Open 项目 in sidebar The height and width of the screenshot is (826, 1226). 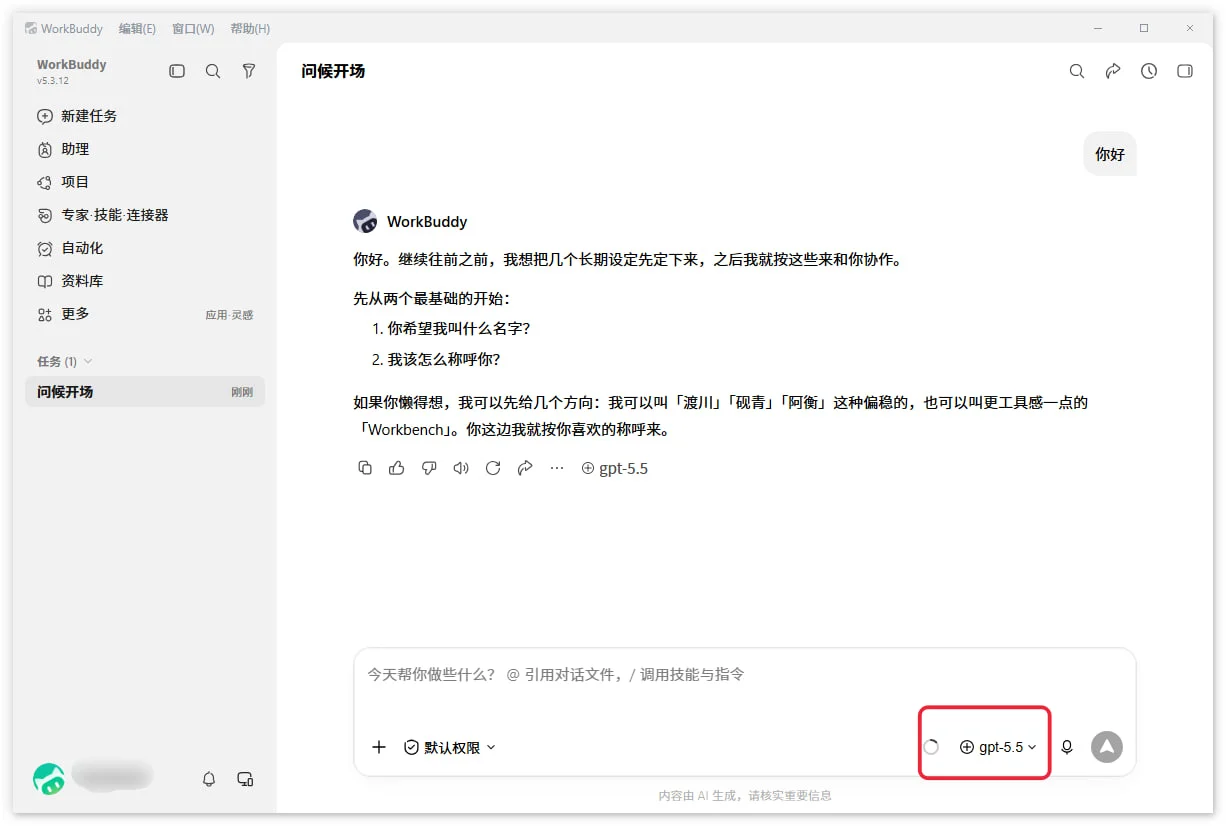[x=145, y=182]
